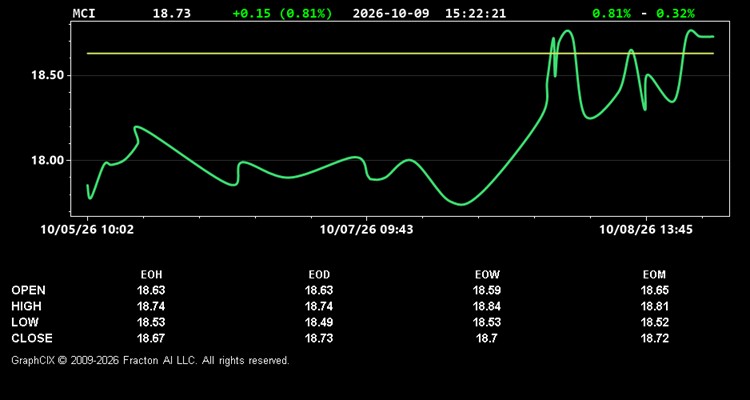Select EOD close value 18.73

click(319, 338)
